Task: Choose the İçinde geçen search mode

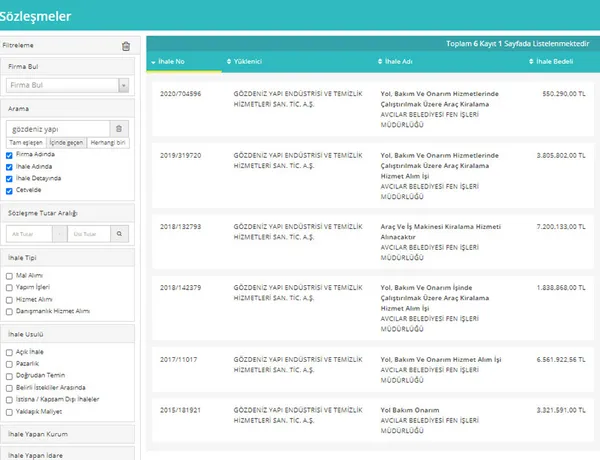Action: point(67,143)
